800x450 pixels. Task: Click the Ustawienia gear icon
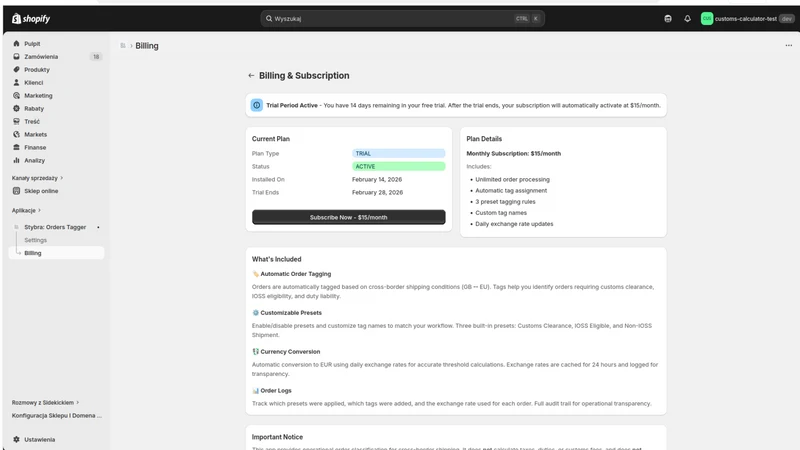(x=16, y=439)
